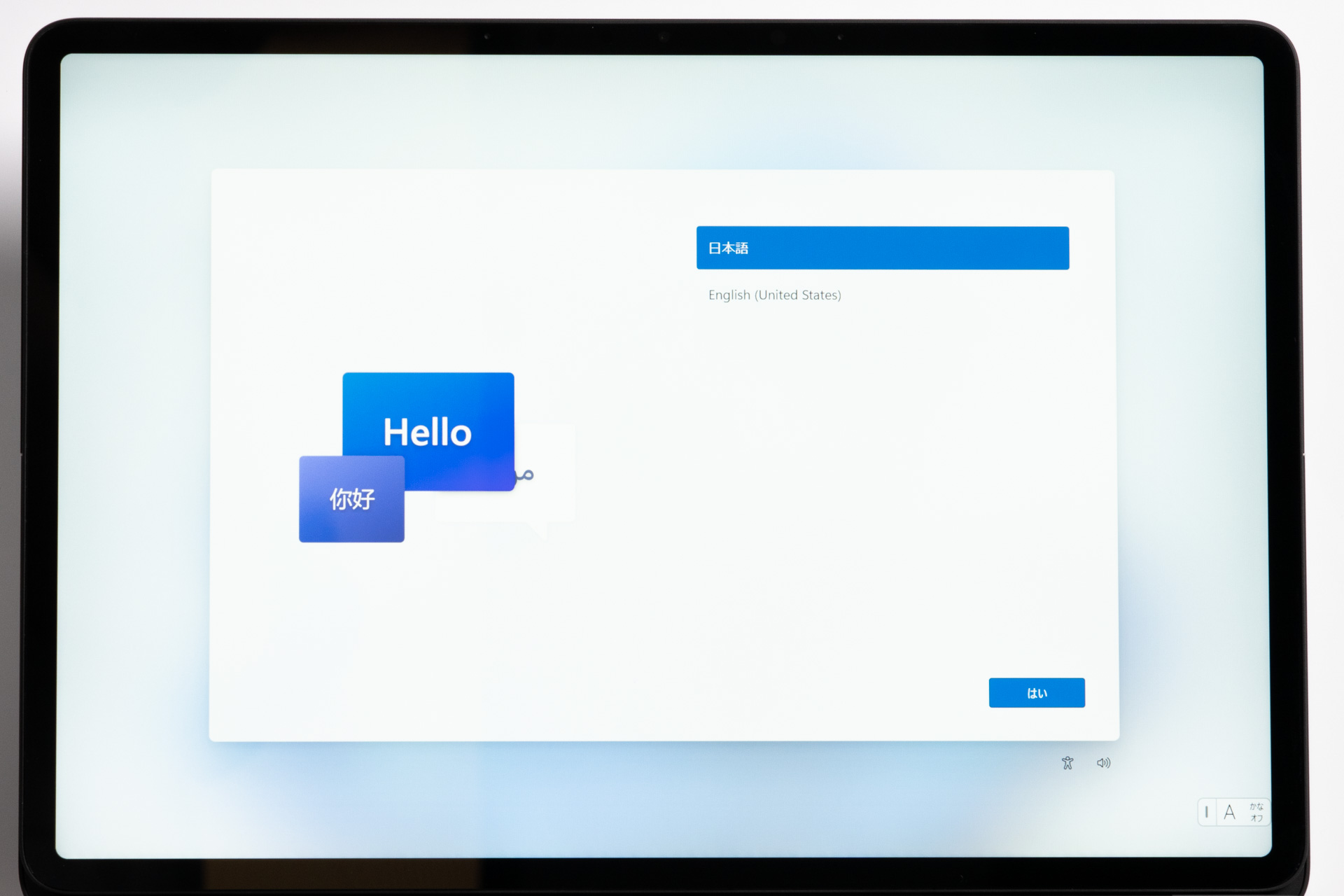Screen dimensions: 1344x896
Task: Select 日本語 language option
Action: (882, 248)
